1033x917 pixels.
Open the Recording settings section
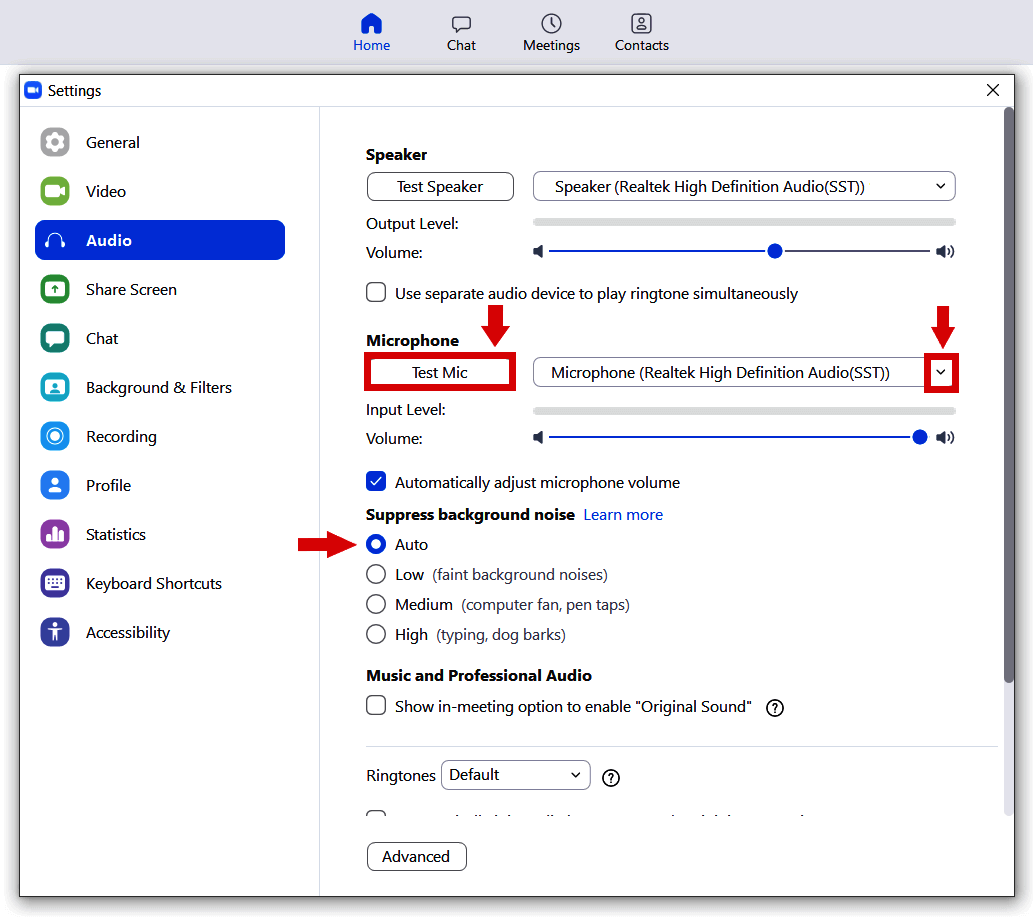coord(121,436)
